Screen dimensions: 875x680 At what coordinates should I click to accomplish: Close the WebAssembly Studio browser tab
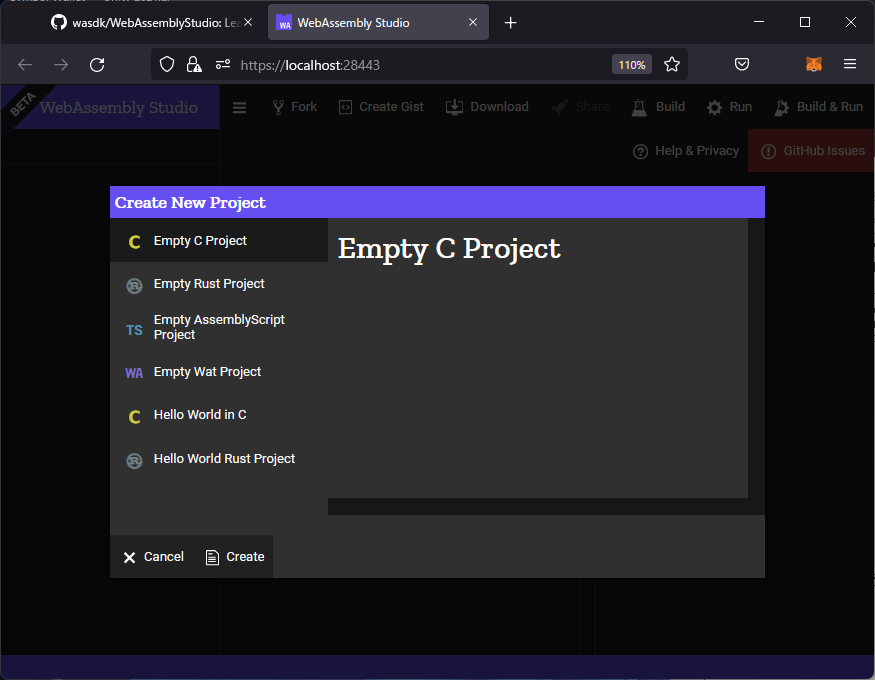tap(473, 22)
